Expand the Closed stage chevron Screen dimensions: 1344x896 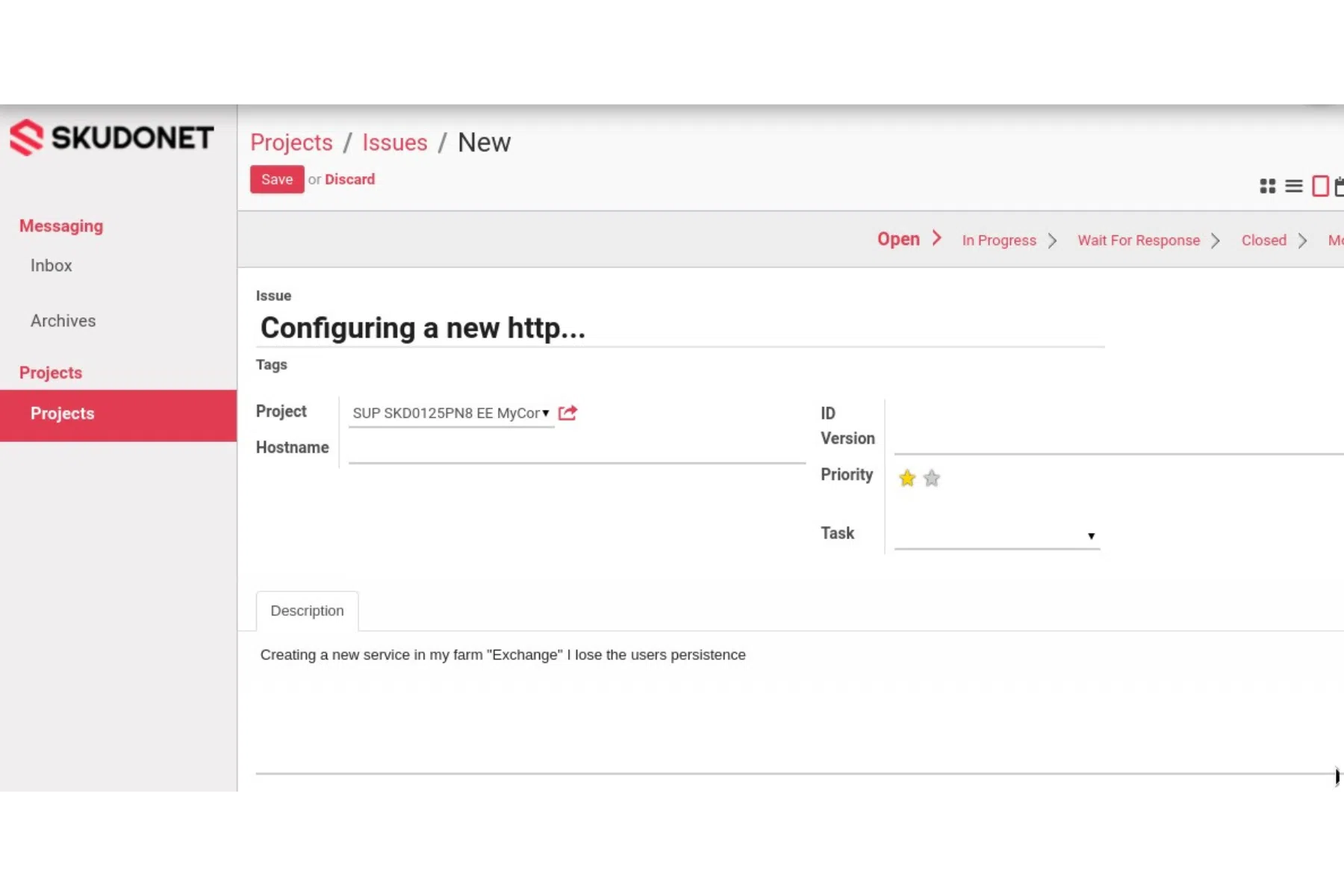click(1303, 240)
